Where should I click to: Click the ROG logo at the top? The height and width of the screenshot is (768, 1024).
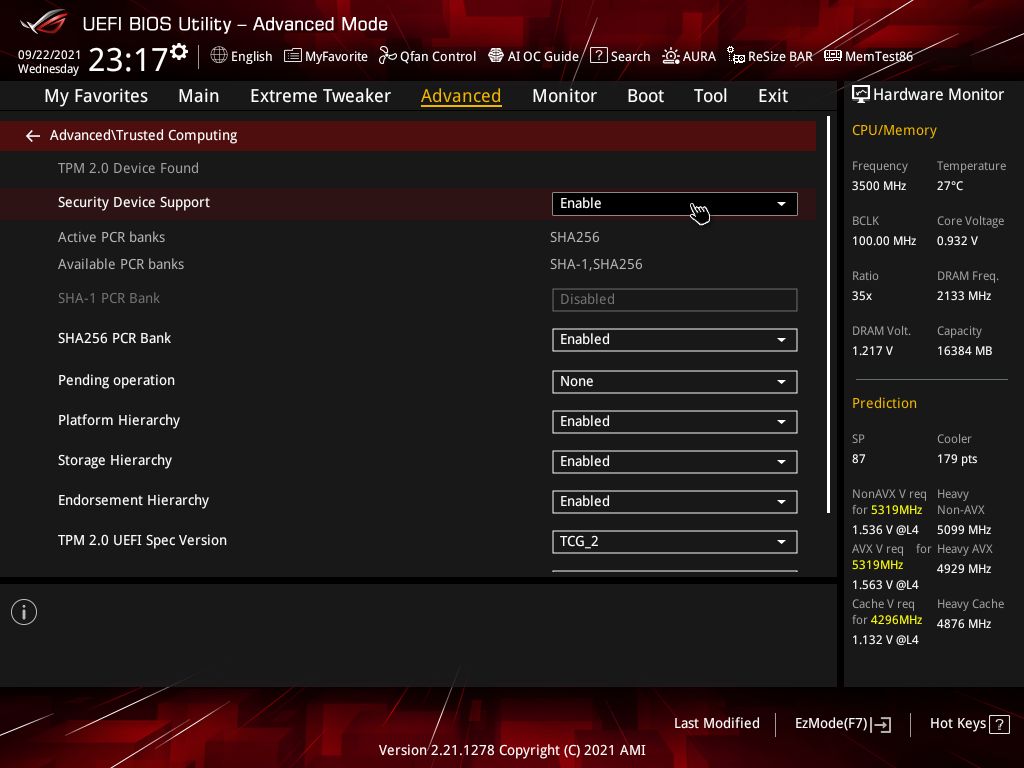[x=44, y=22]
